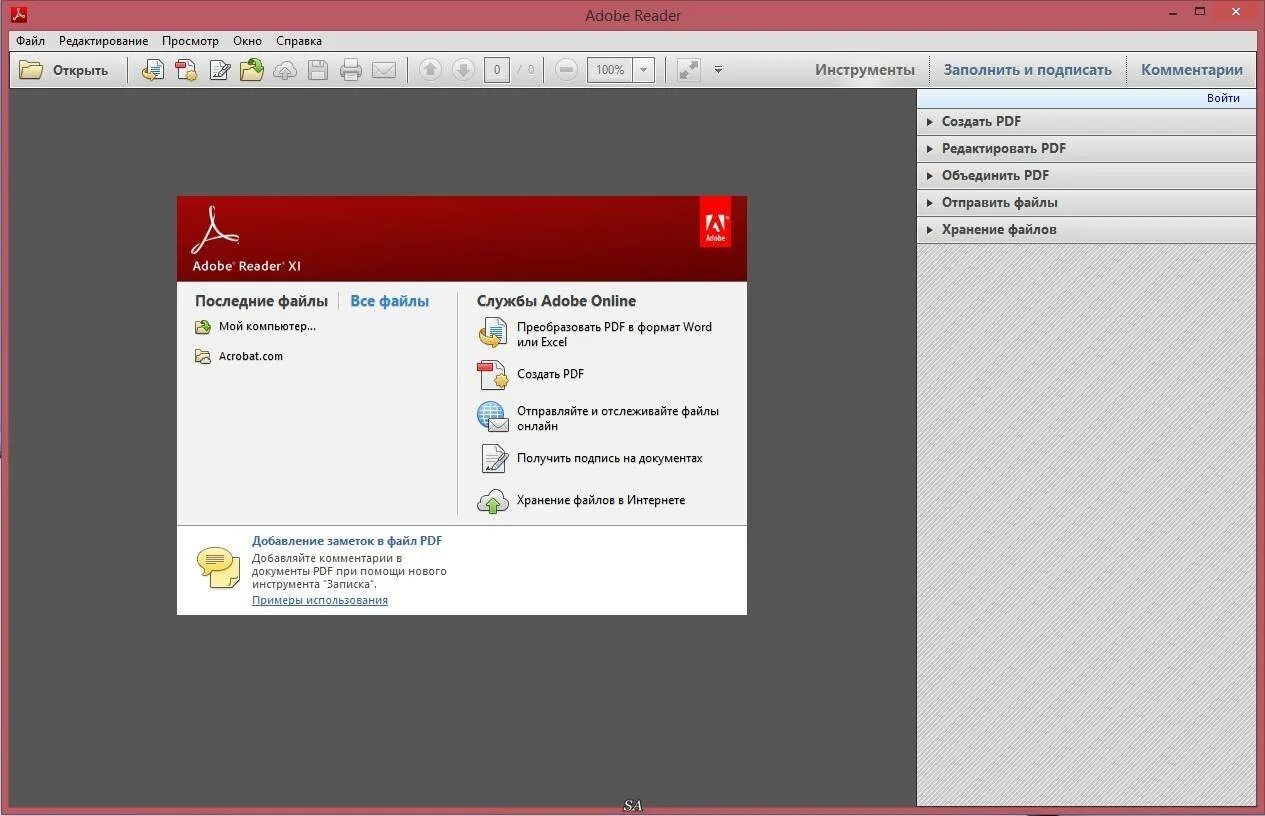Expand the Хранение файлов section
The height and width of the screenshot is (816, 1265).
(x=1086, y=229)
